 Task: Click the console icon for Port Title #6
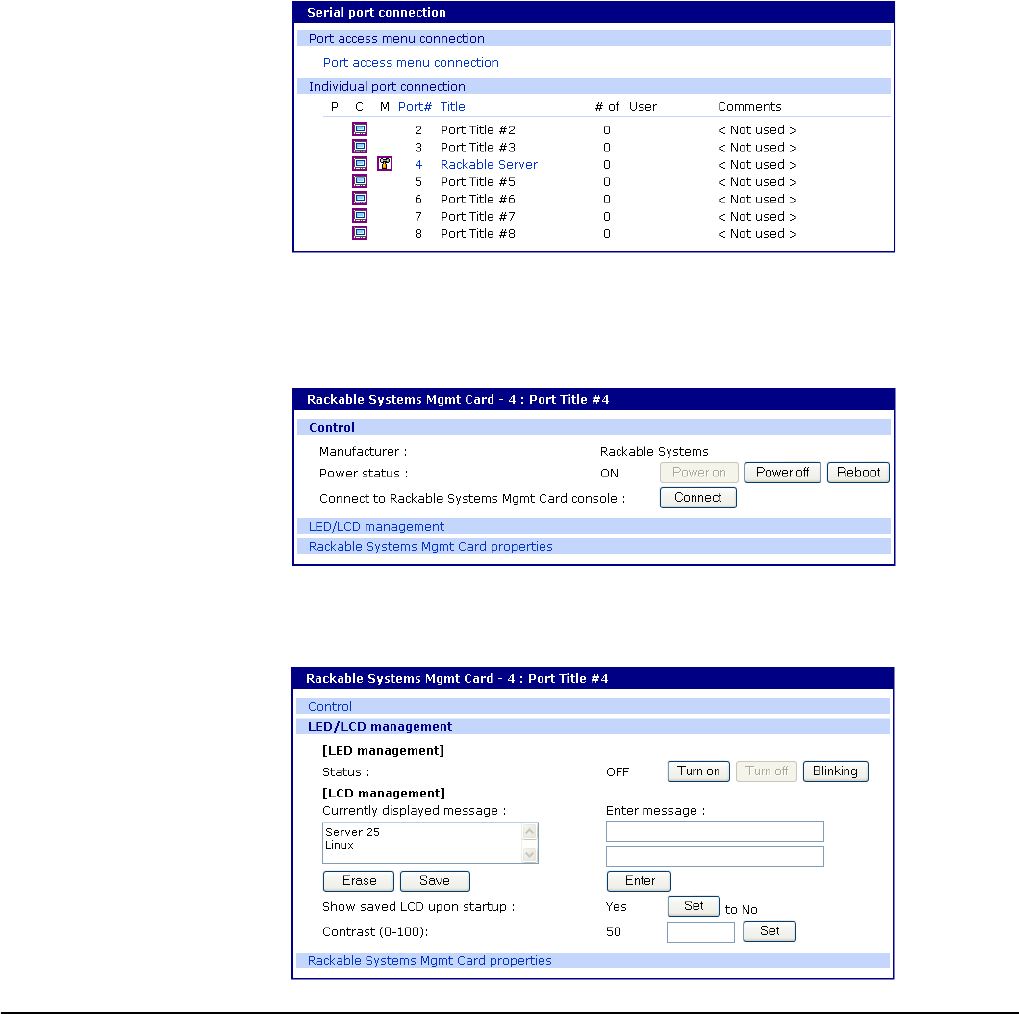click(359, 198)
